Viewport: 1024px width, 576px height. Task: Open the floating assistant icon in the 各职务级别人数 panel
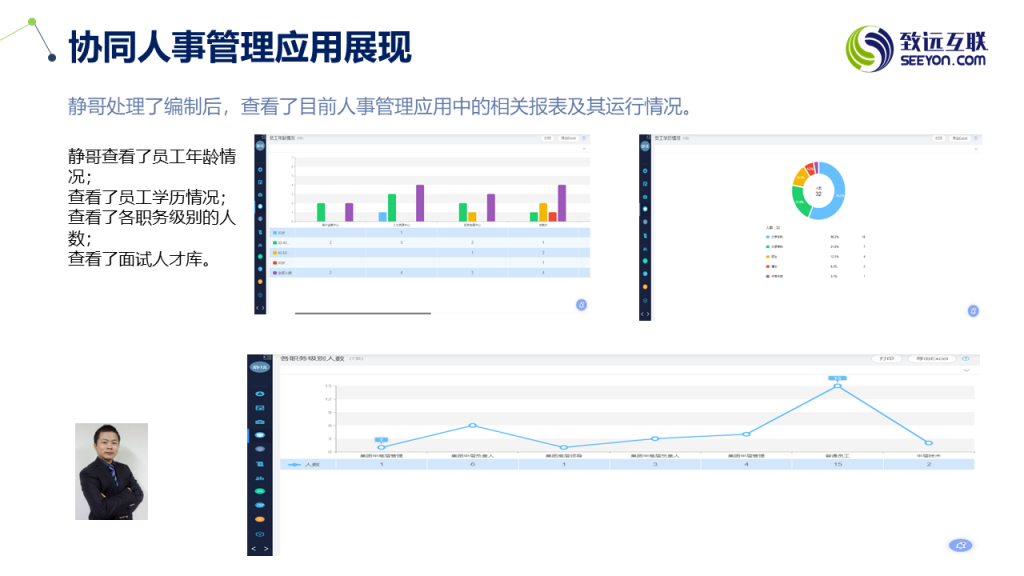[x=960, y=545]
